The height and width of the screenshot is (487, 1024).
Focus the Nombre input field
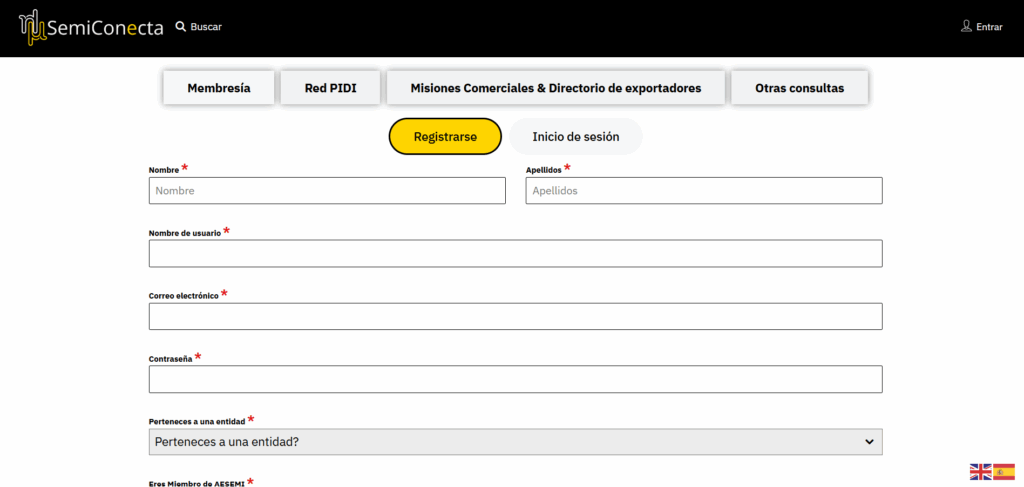point(327,191)
